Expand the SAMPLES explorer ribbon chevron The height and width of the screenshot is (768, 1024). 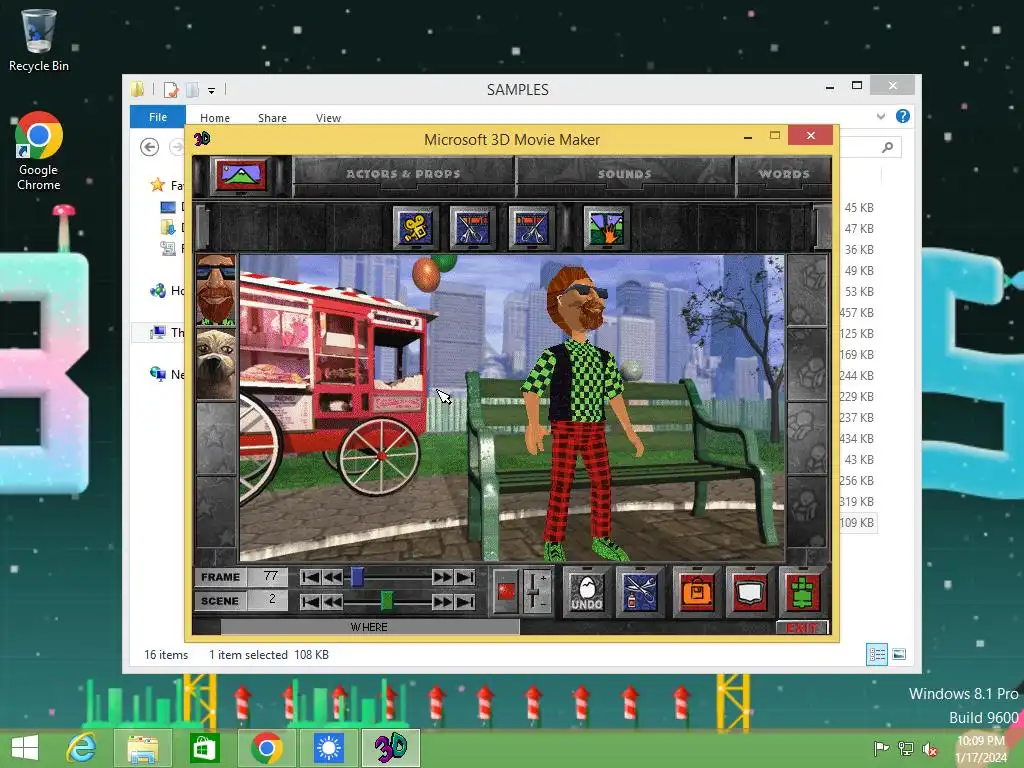[x=881, y=116]
